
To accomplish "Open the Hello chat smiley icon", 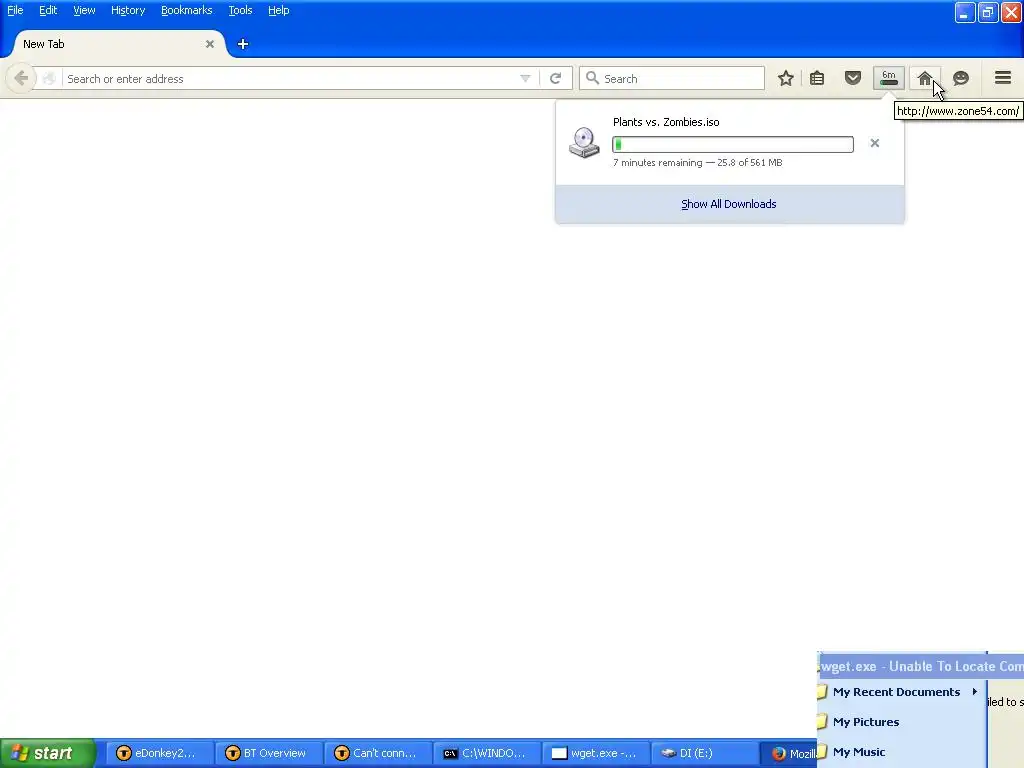I will coord(961,78).
